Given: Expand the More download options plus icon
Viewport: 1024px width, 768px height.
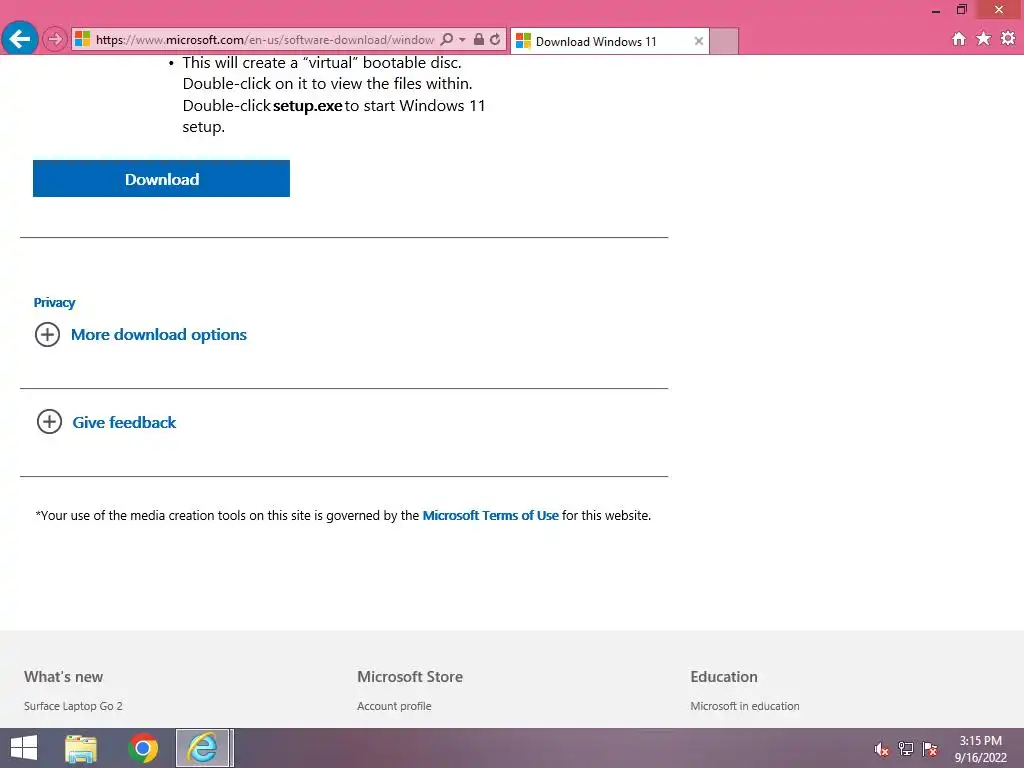Looking at the screenshot, I should pos(47,334).
